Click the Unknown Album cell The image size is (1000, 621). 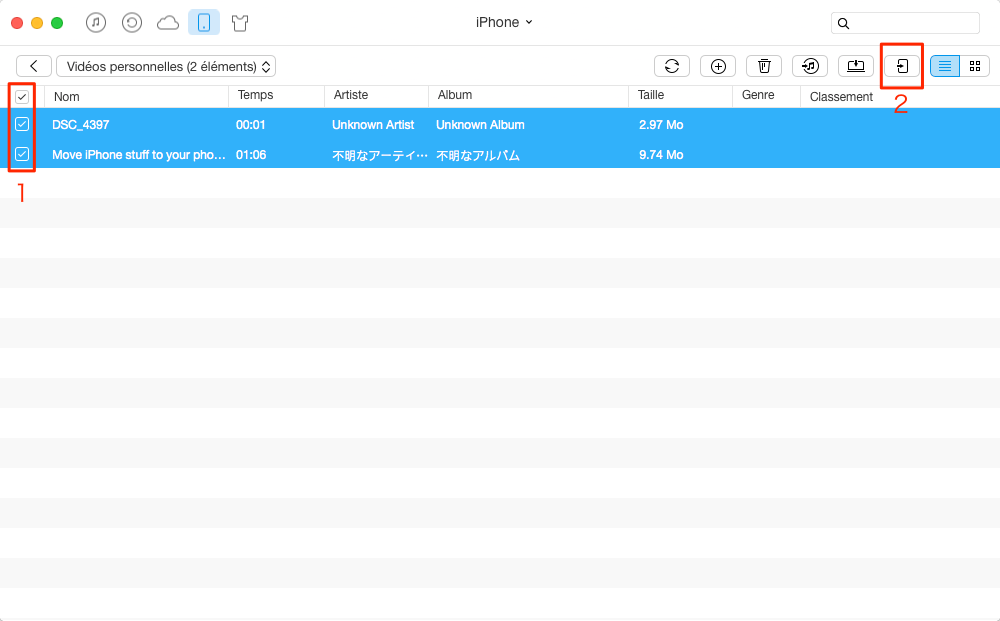pyautogui.click(x=480, y=125)
